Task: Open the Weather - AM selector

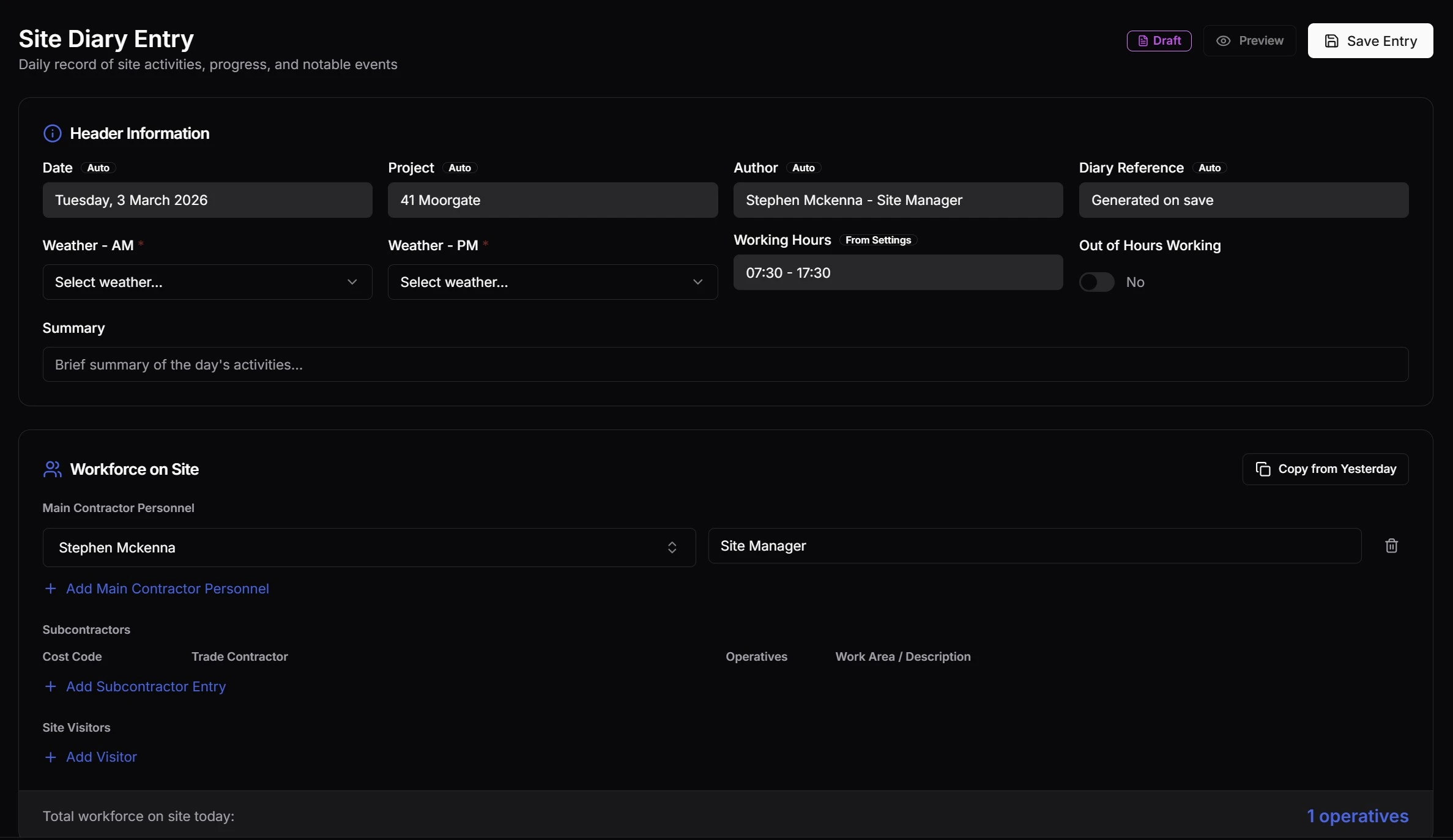Action: click(207, 282)
